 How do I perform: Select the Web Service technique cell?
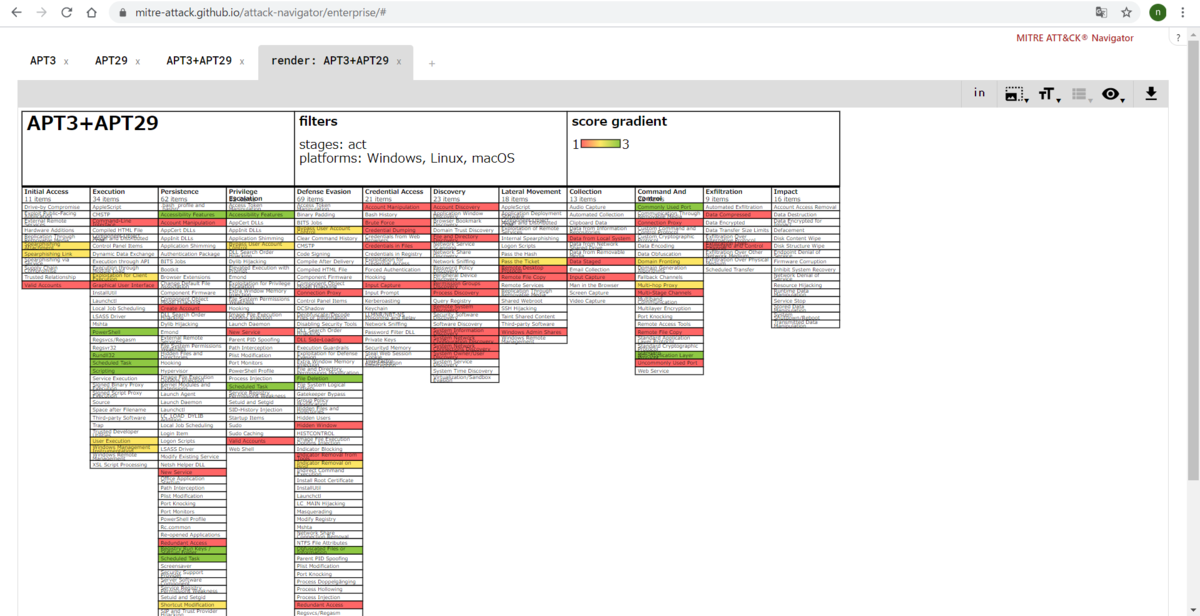click(x=669, y=371)
